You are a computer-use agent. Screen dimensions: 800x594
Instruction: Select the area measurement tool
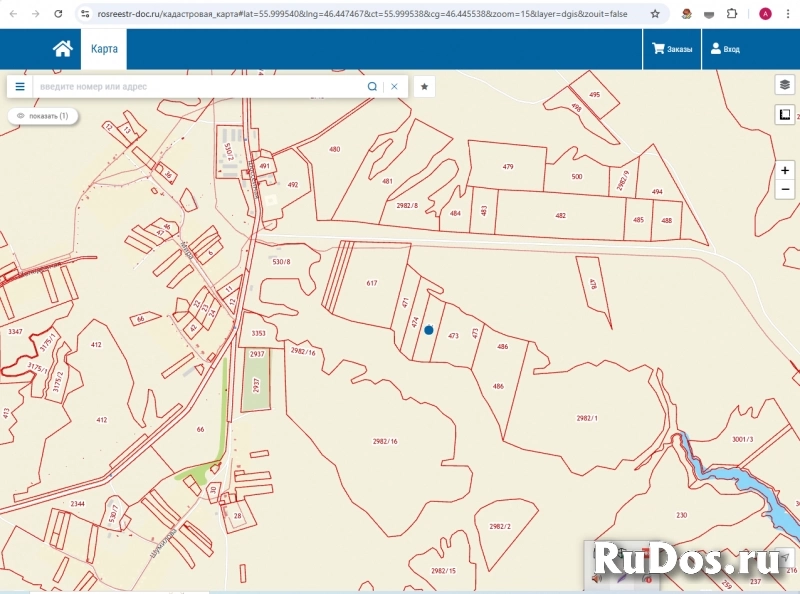click(x=785, y=115)
